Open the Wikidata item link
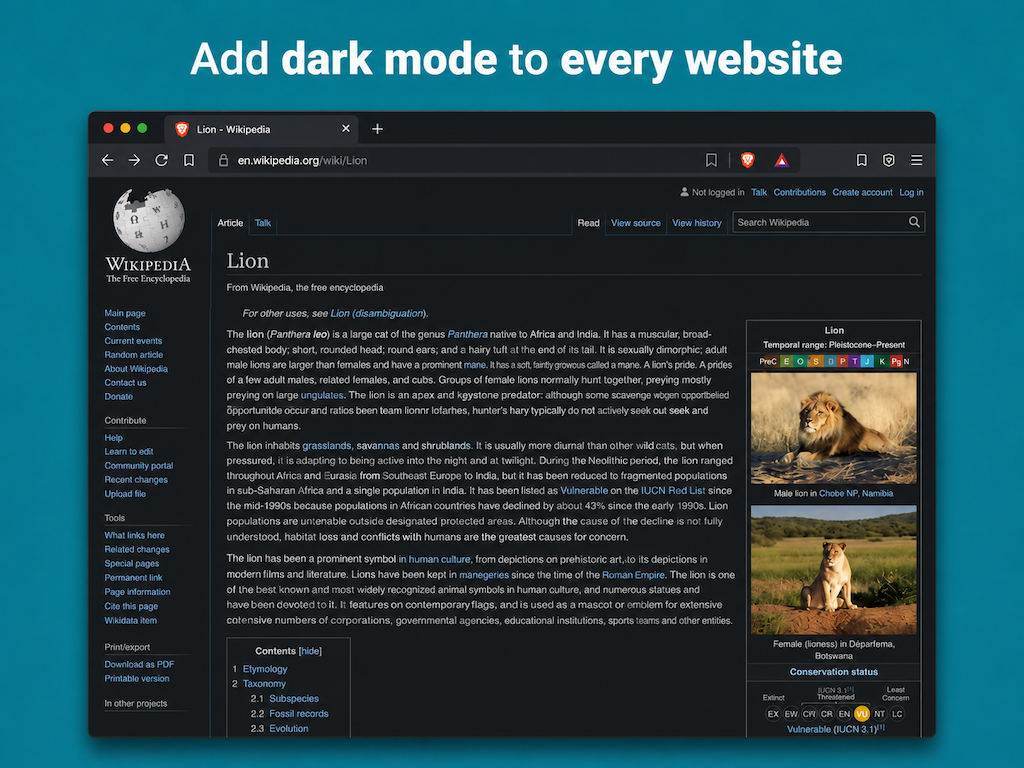Viewport: 1024px width, 768px height. click(x=131, y=620)
